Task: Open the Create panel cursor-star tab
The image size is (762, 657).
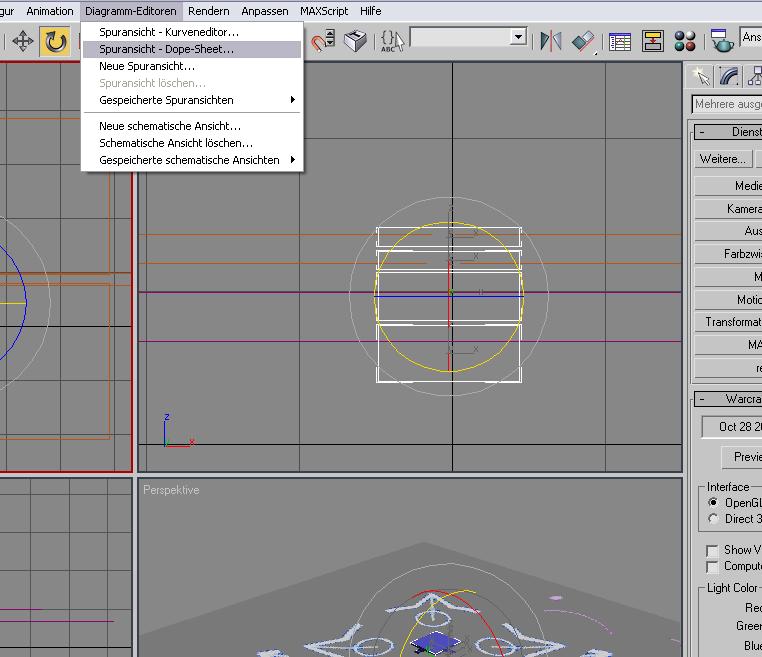Action: (701, 77)
